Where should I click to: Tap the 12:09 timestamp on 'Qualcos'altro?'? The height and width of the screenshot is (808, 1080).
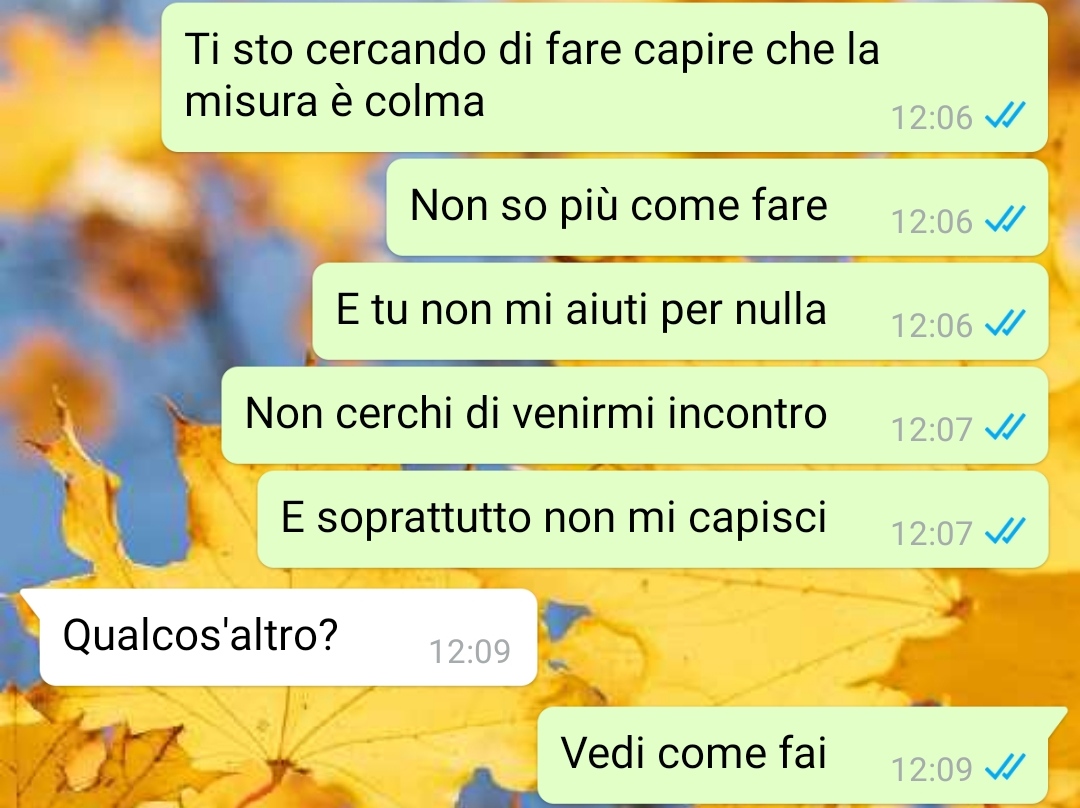(470, 651)
